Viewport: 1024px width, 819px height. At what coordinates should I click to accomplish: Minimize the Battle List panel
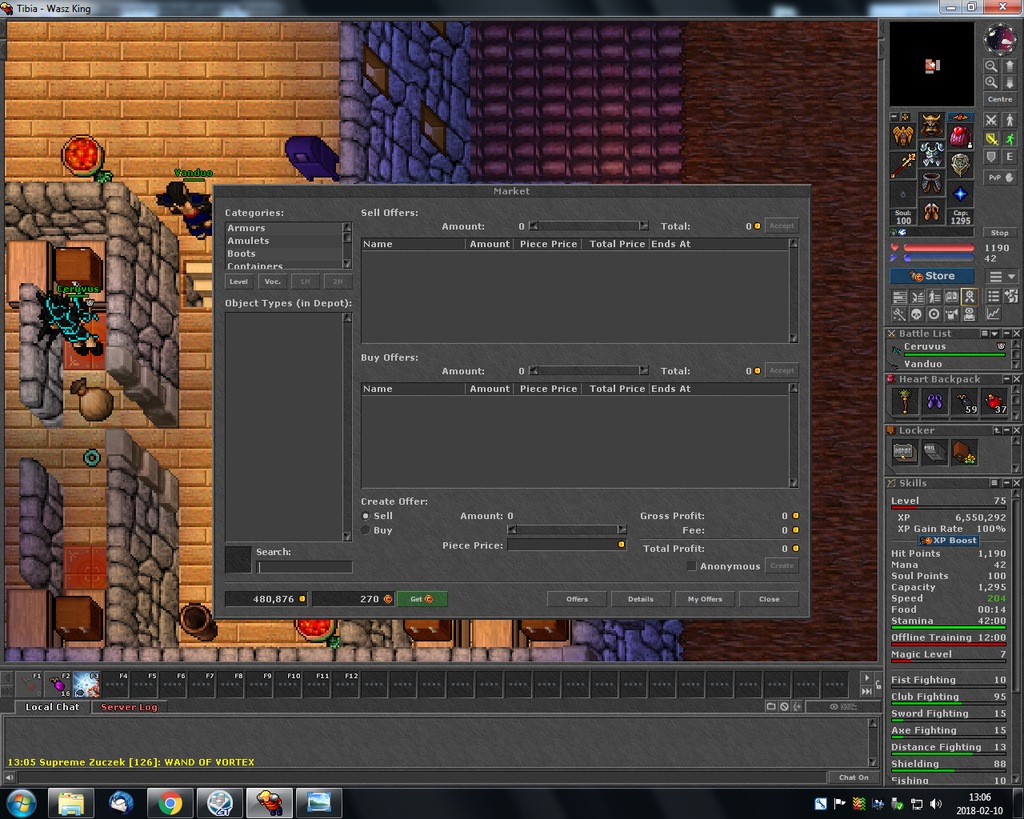point(1006,334)
